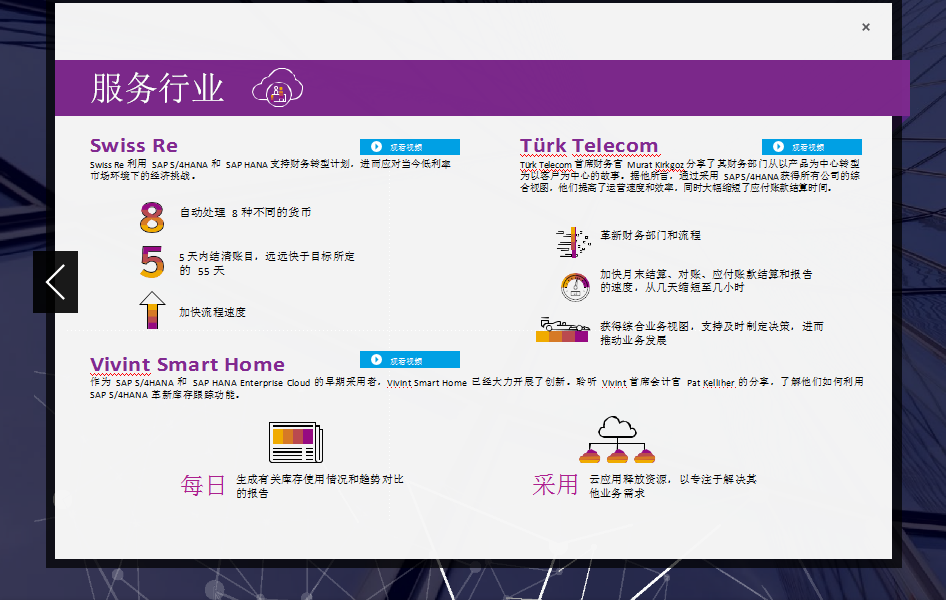Click the number 8 currencies icon
Viewport: 946px width, 600px height.
(152, 216)
